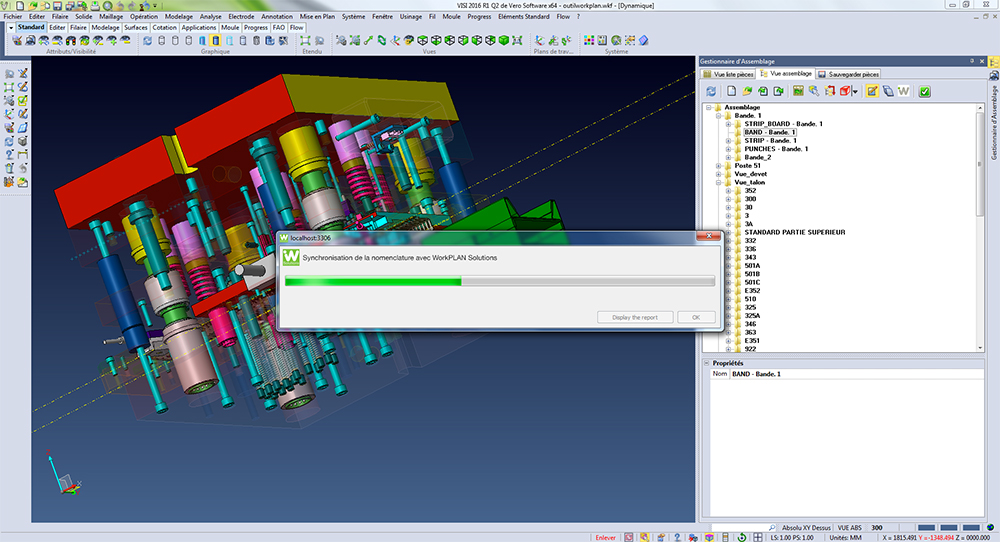1000x542 pixels.
Task: Click the Nom property value field
Action: (857, 374)
